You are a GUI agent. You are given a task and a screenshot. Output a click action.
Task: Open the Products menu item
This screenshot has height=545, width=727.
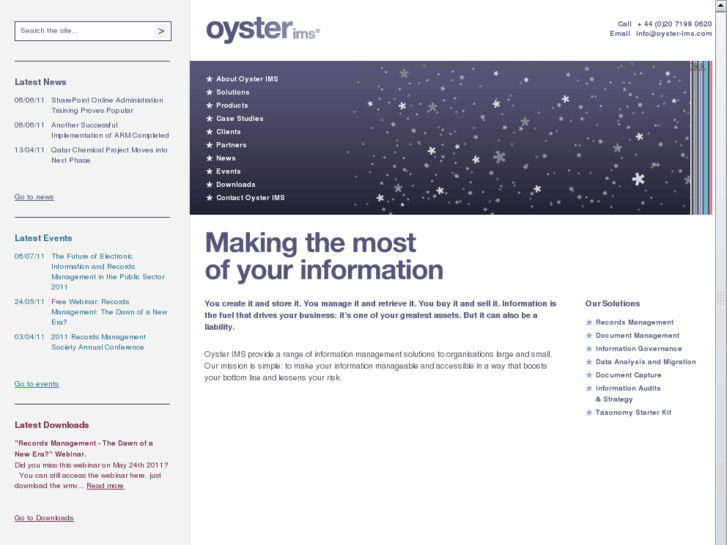[x=232, y=105]
